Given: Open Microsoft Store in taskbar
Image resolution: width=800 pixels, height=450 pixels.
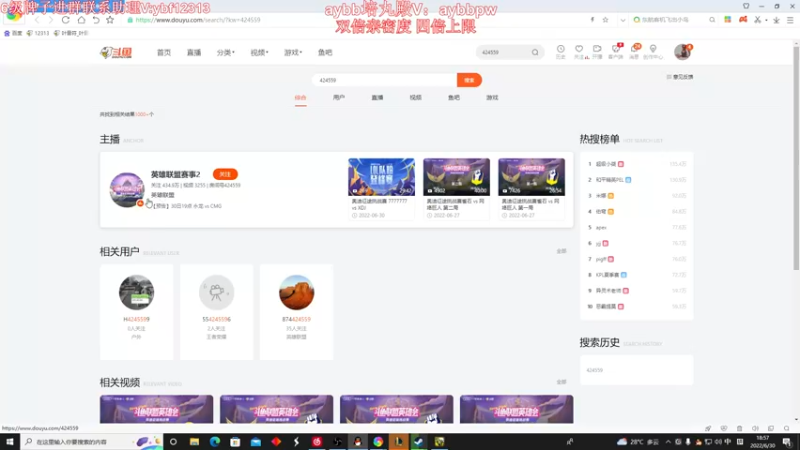Looking at the screenshot, I should point(235,441).
